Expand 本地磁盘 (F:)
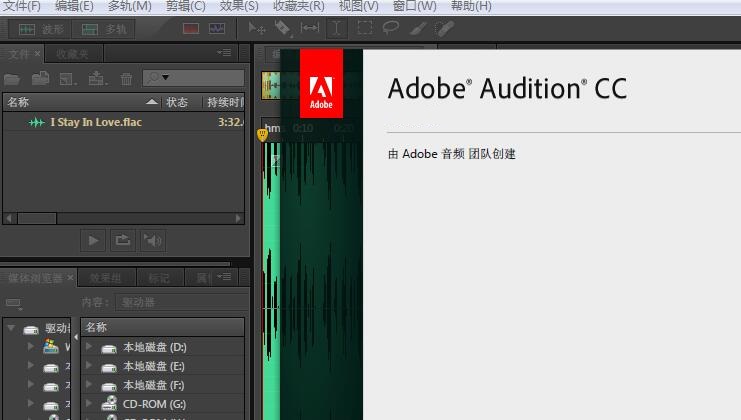Screen dimensions: 741x420 pyautogui.click(x=89, y=384)
